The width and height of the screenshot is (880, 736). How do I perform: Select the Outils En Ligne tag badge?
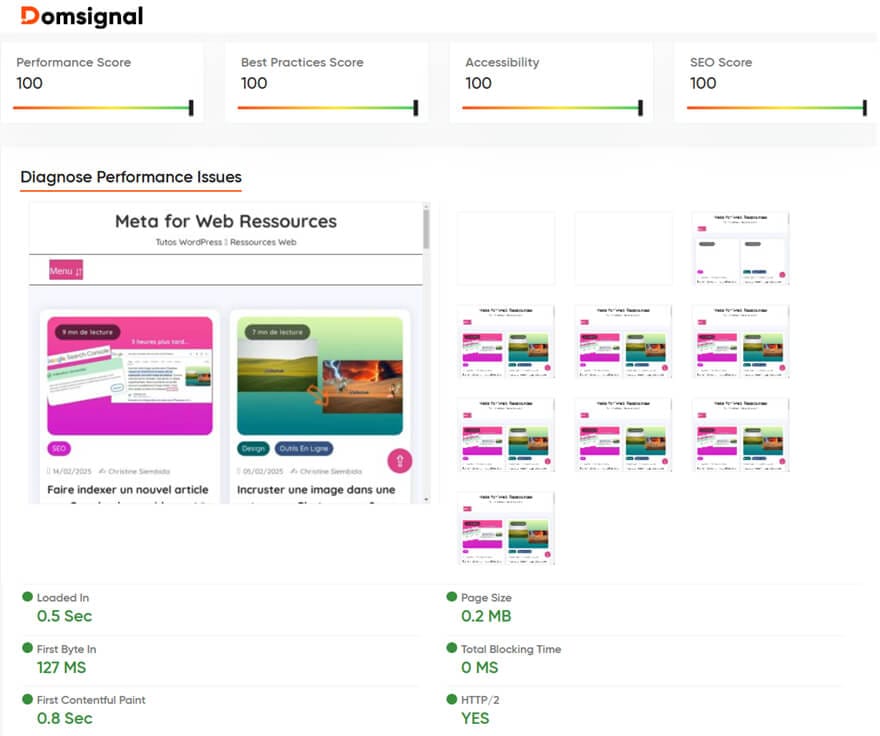(x=304, y=448)
